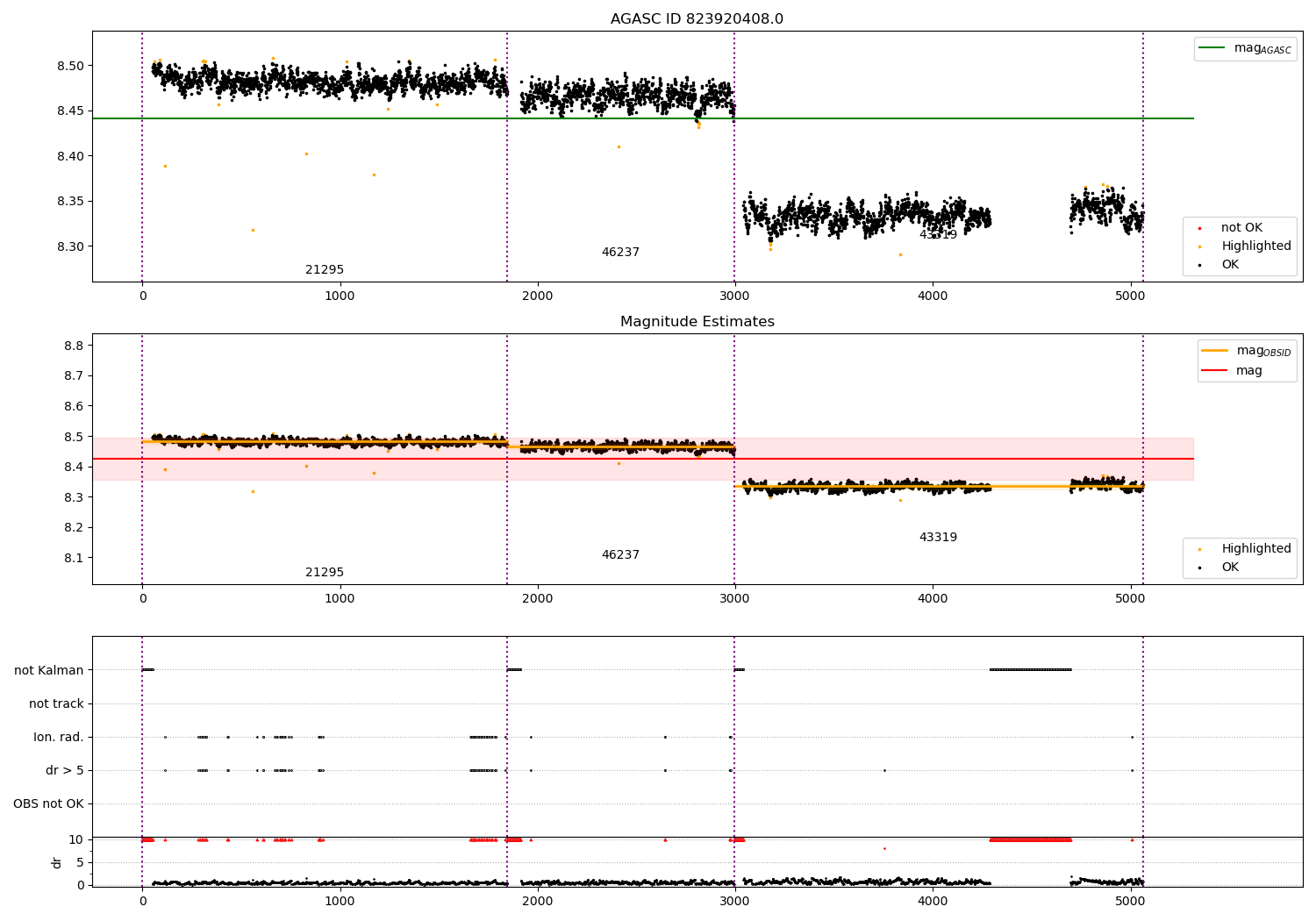Click the green mag AGASC legend line
This screenshot has height=921, width=1316.
1212,48
